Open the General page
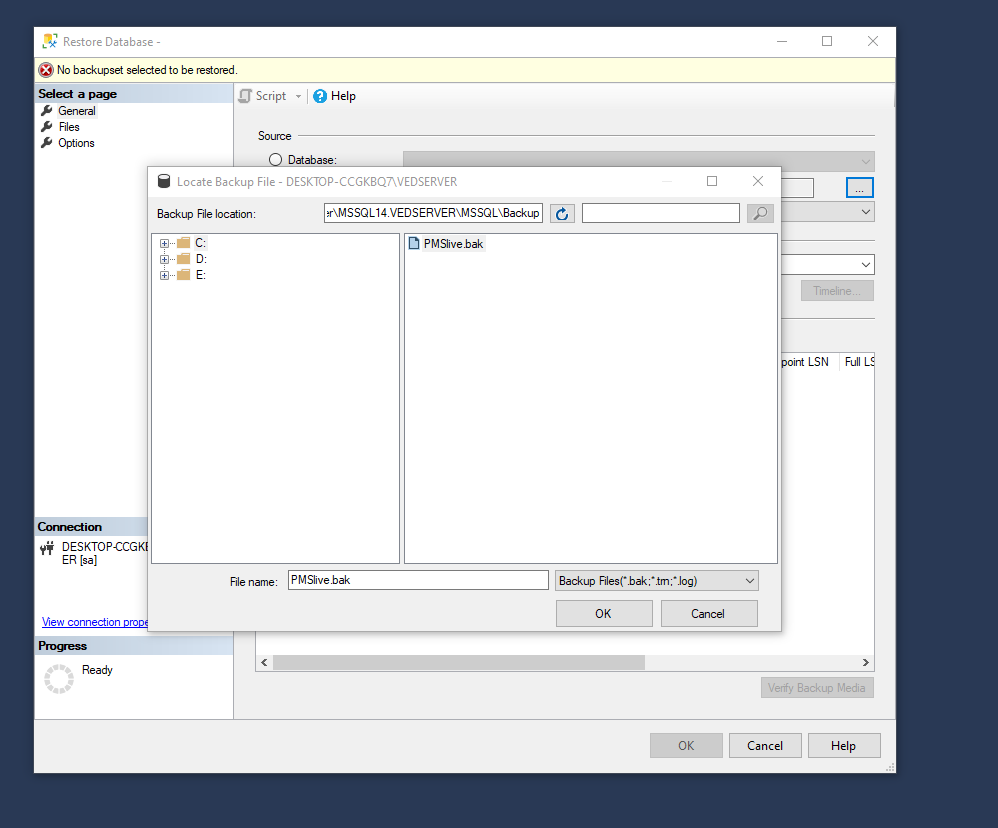Image resolution: width=998 pixels, height=828 pixels. click(x=76, y=111)
